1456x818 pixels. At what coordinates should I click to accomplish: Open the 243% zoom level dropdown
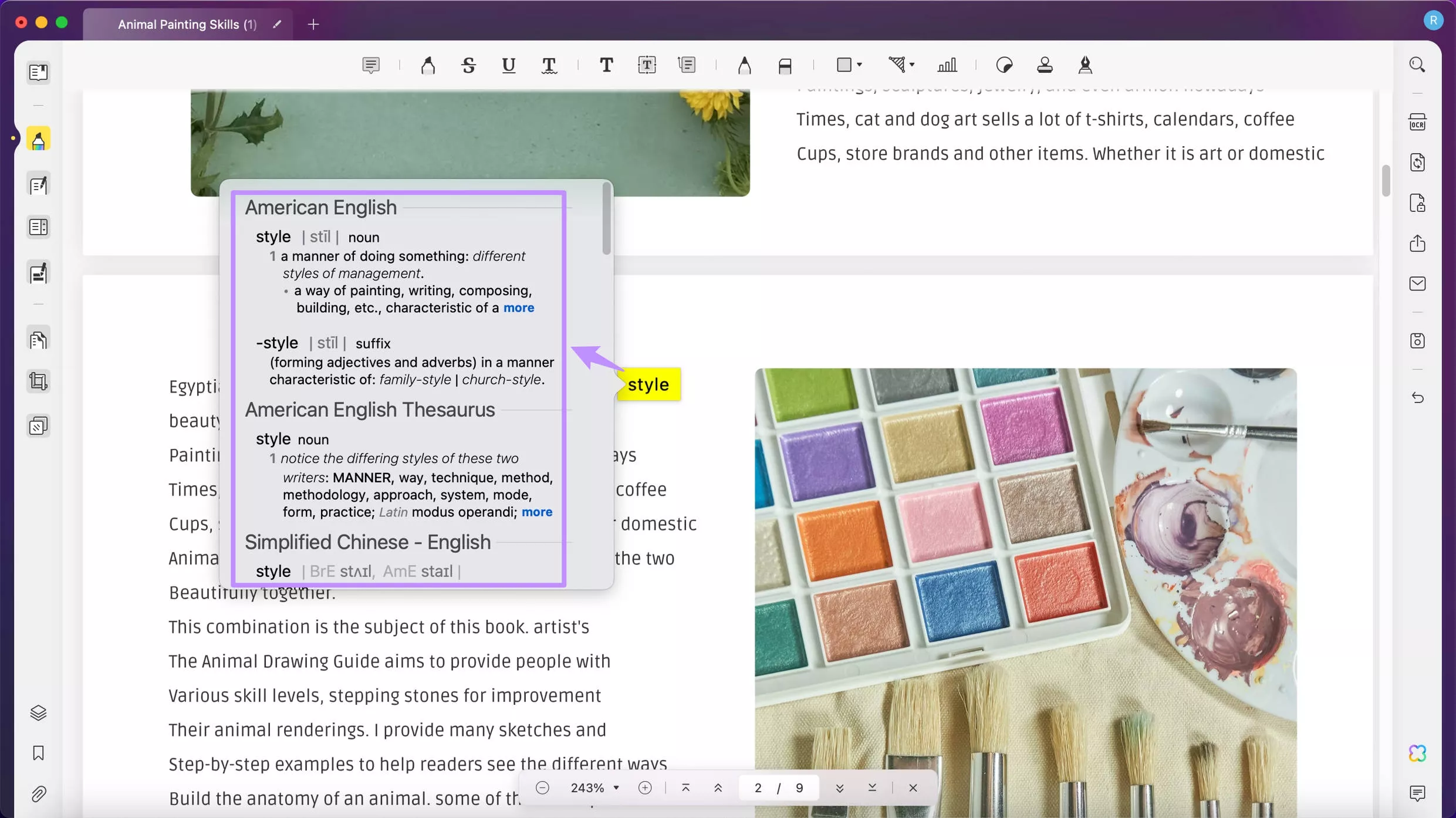pyautogui.click(x=594, y=787)
